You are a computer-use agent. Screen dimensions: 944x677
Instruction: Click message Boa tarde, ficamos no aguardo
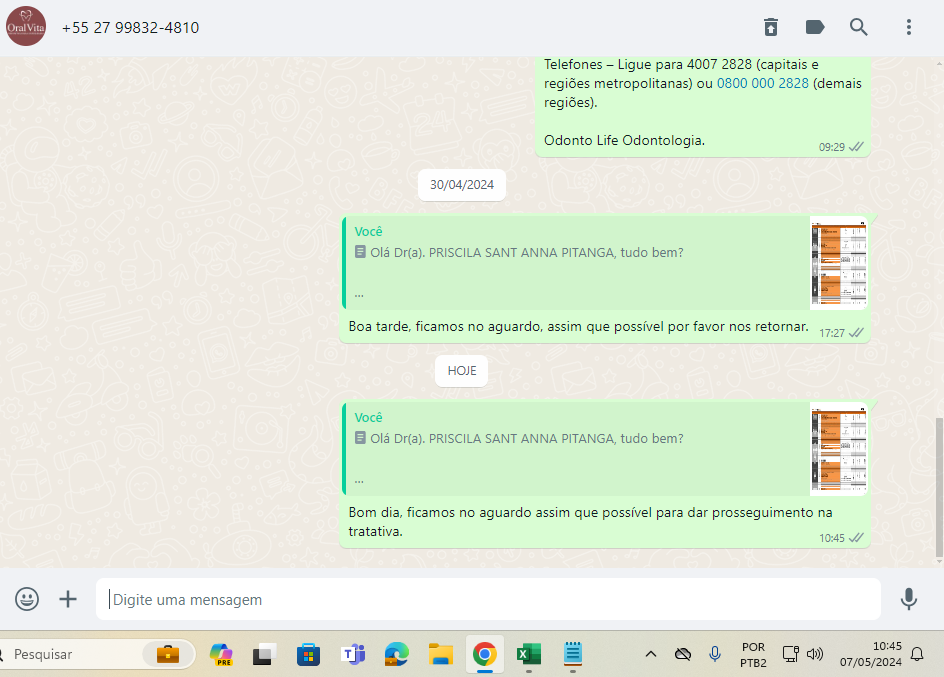click(x=578, y=326)
